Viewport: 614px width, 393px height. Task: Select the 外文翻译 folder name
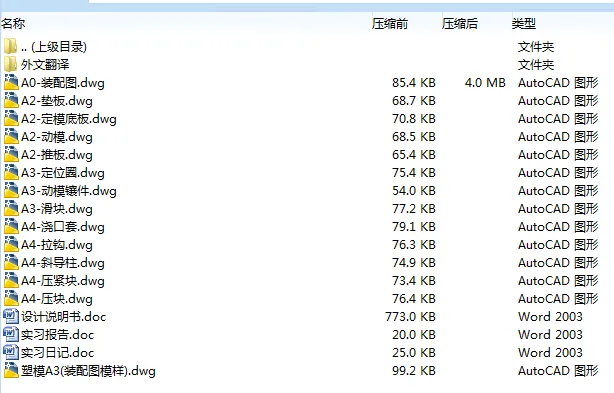(45, 65)
